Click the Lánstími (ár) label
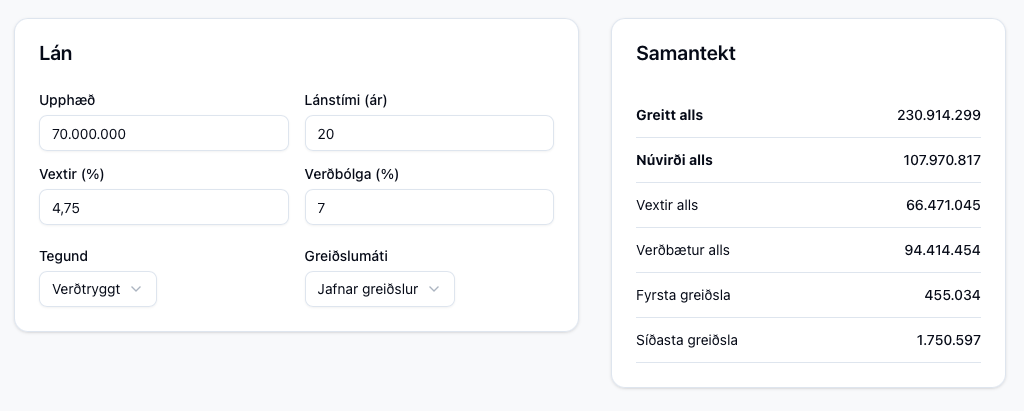Viewport: 1024px width, 411px height. click(x=345, y=100)
